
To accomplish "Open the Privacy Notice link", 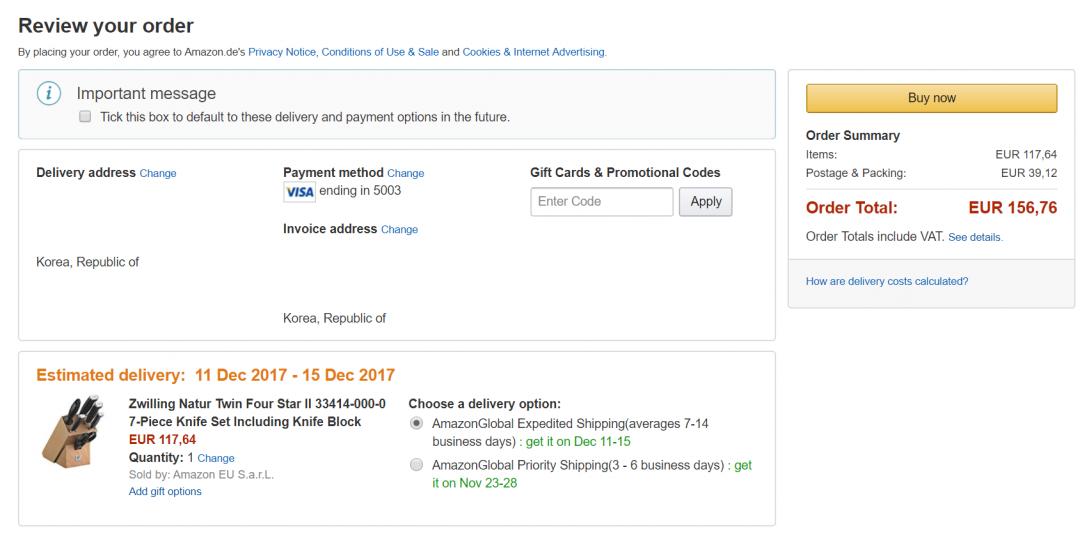I will coord(283,52).
